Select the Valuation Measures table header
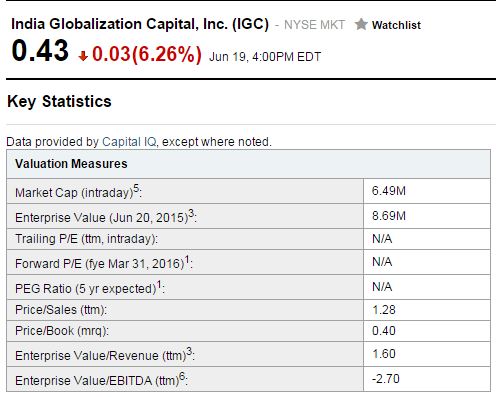This screenshot has width=496, height=397. tap(248, 164)
